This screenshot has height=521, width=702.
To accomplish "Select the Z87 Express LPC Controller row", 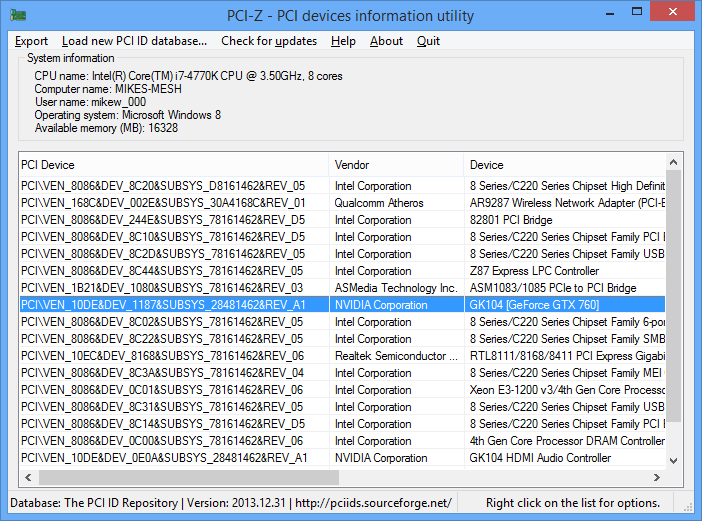I will point(342,271).
